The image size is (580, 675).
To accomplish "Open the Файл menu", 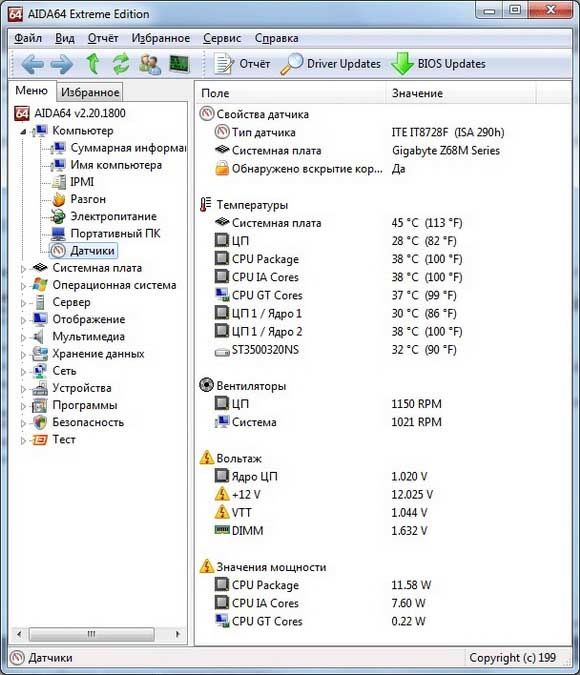I will coord(28,38).
